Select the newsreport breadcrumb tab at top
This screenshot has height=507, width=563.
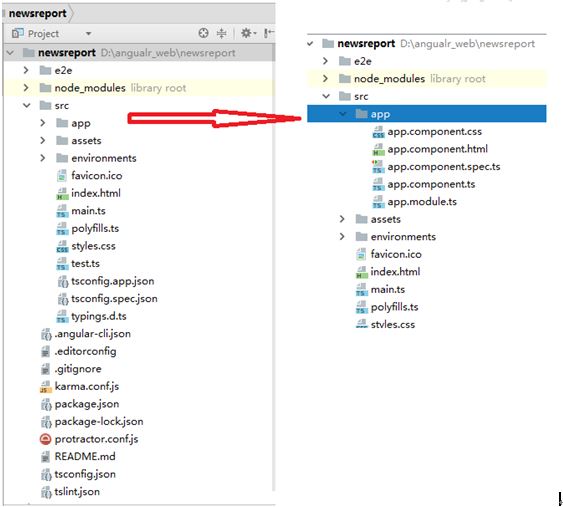point(37,14)
